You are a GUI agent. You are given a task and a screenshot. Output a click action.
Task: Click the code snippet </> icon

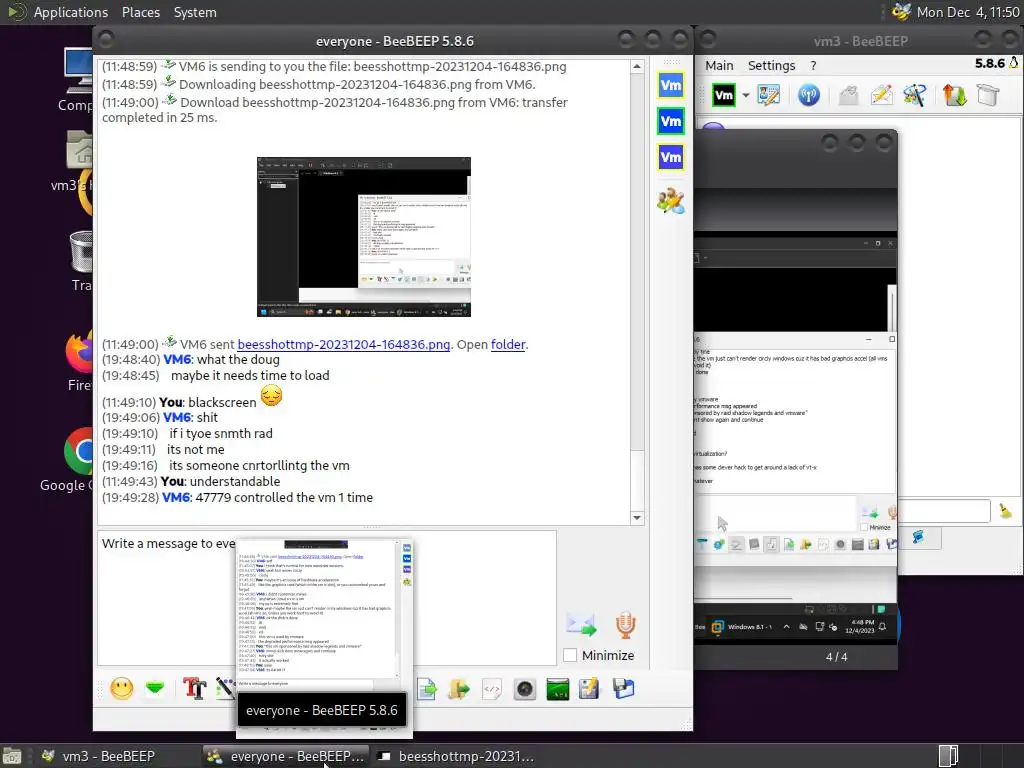(x=492, y=688)
